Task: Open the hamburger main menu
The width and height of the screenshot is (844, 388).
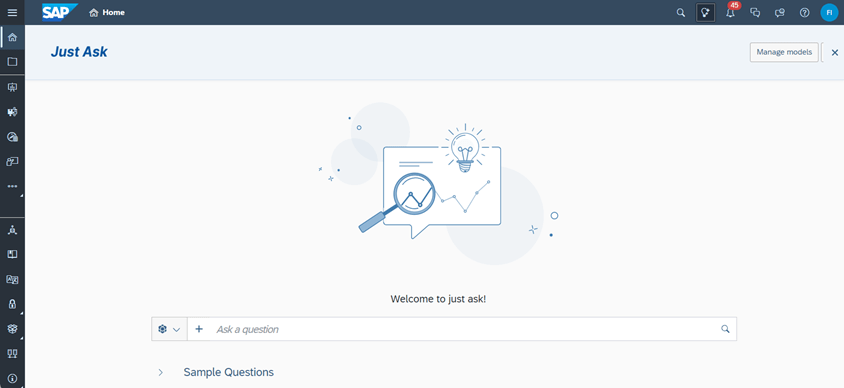Action: tap(12, 12)
